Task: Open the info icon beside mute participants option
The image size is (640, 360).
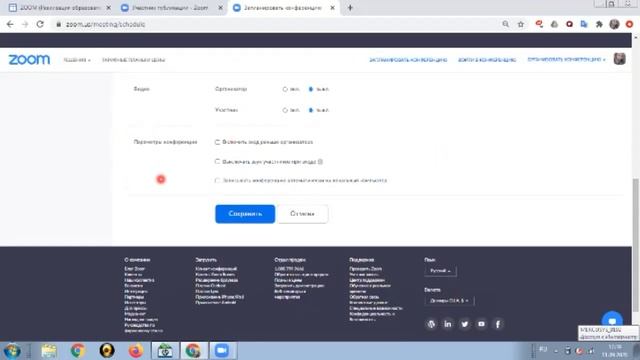Action: coord(320,162)
